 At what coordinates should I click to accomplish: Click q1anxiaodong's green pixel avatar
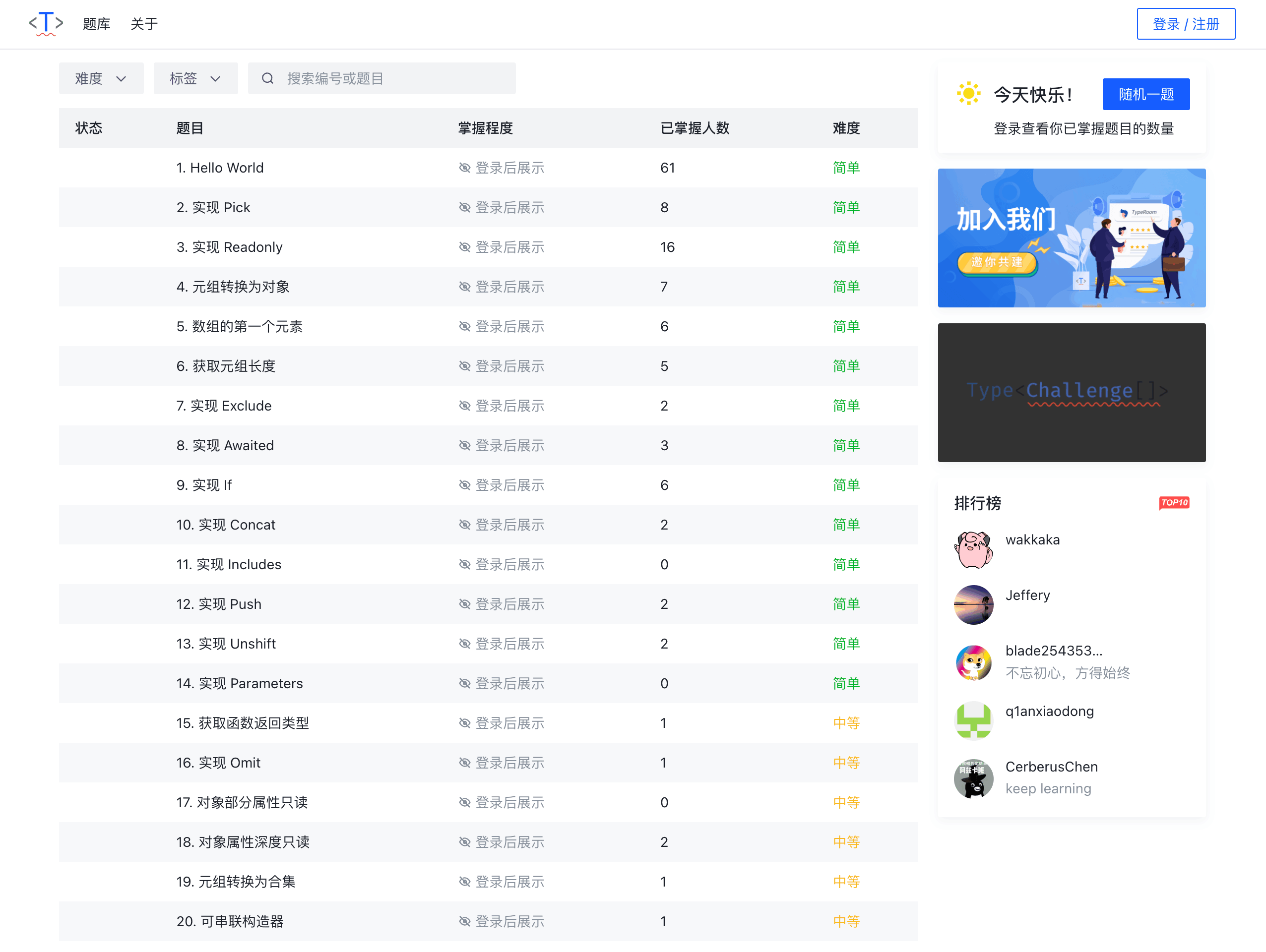pyautogui.click(x=973, y=720)
